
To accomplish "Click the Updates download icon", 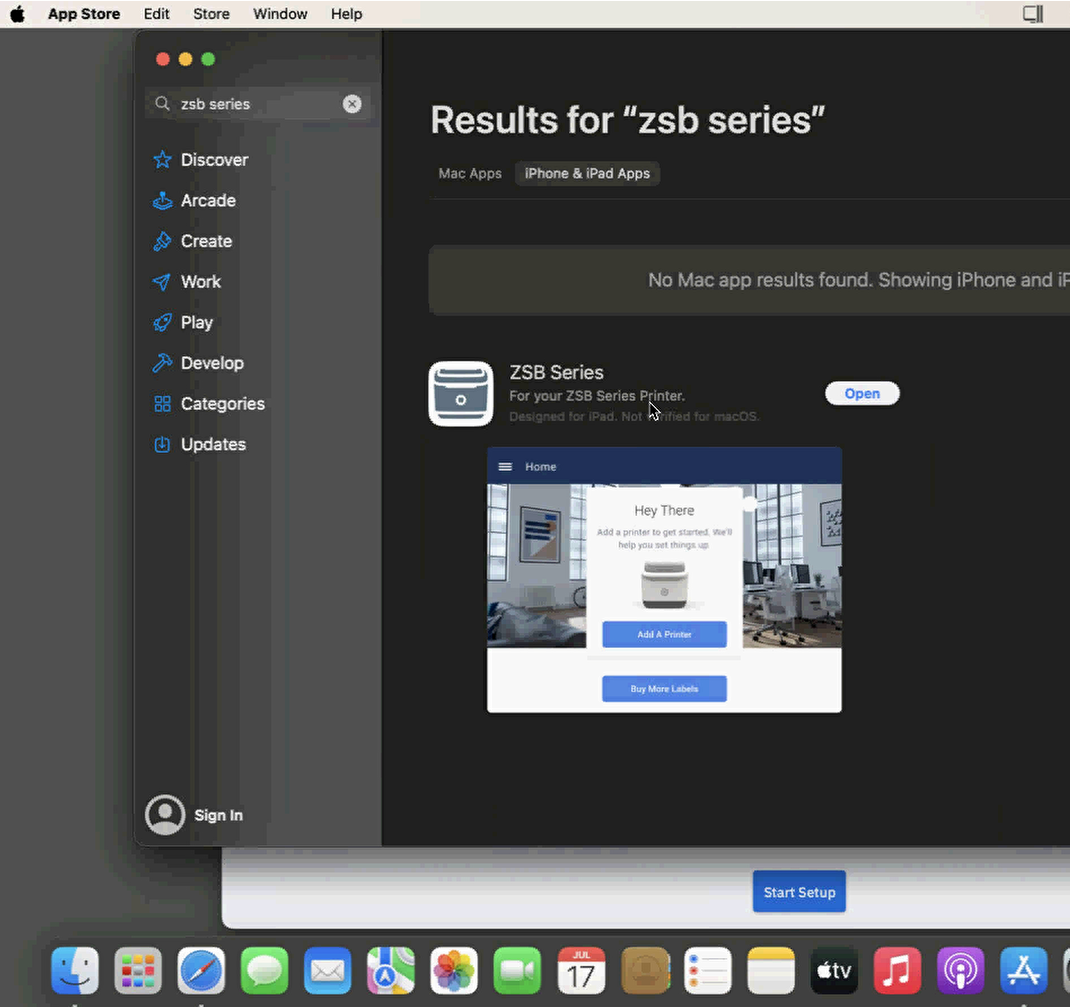I will [x=162, y=444].
